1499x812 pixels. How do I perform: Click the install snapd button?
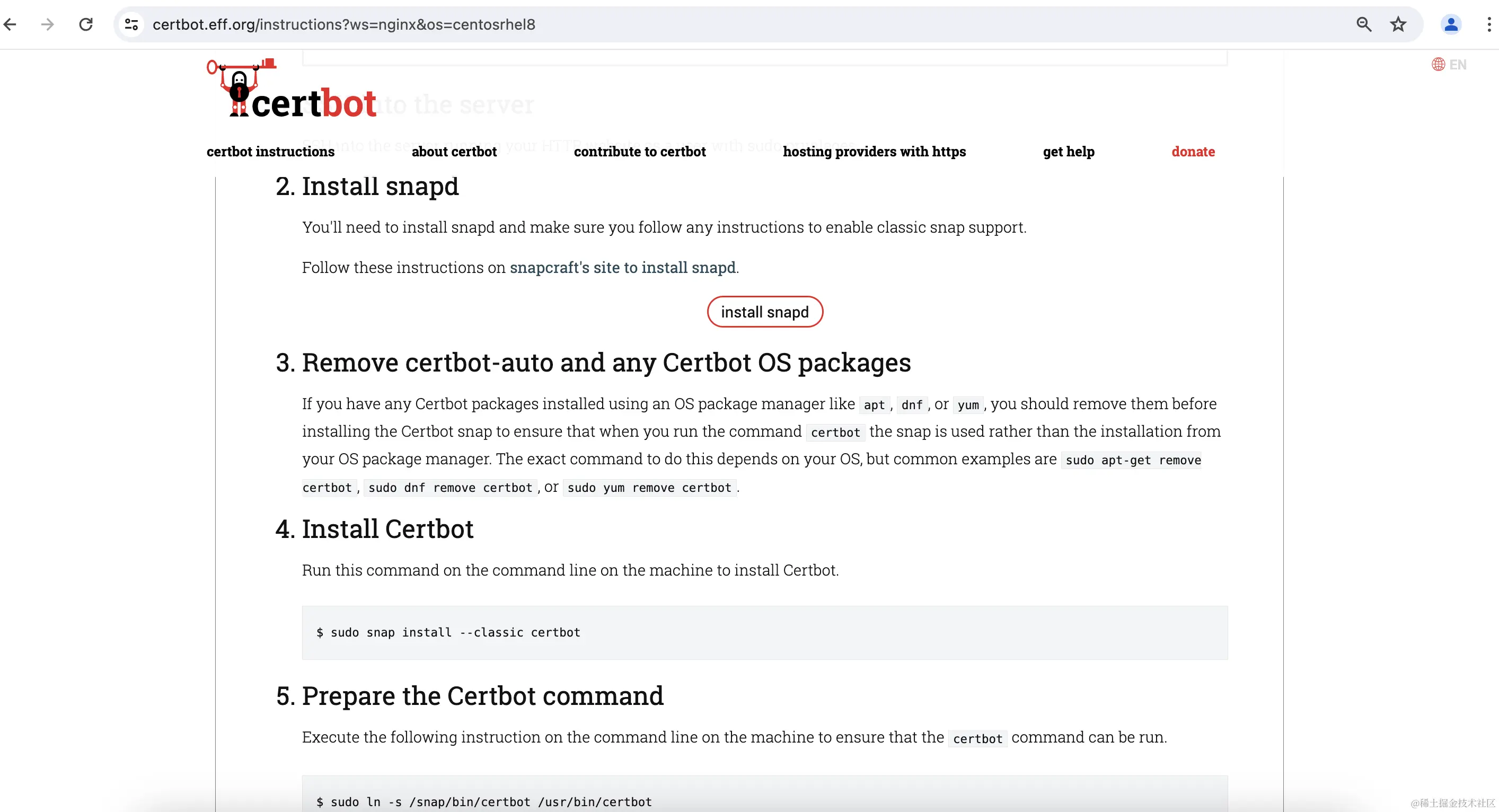pyautogui.click(x=765, y=312)
